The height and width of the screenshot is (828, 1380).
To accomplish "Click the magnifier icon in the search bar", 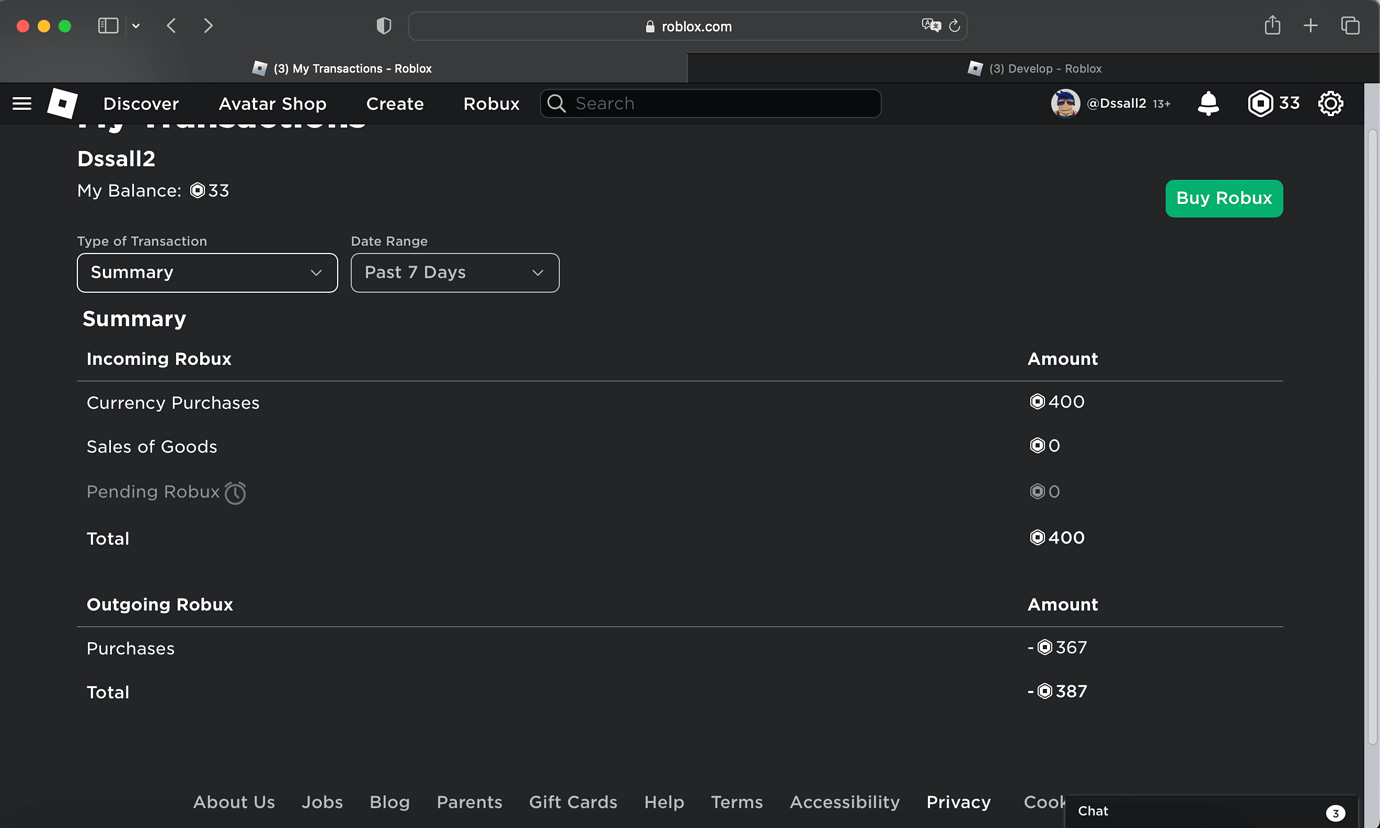I will 556,103.
